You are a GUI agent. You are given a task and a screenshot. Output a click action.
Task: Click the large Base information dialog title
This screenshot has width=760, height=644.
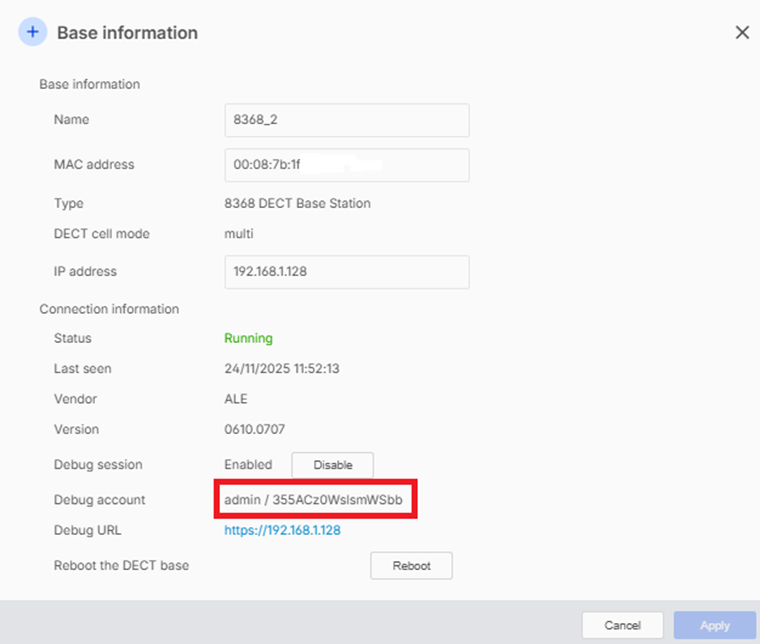127,33
